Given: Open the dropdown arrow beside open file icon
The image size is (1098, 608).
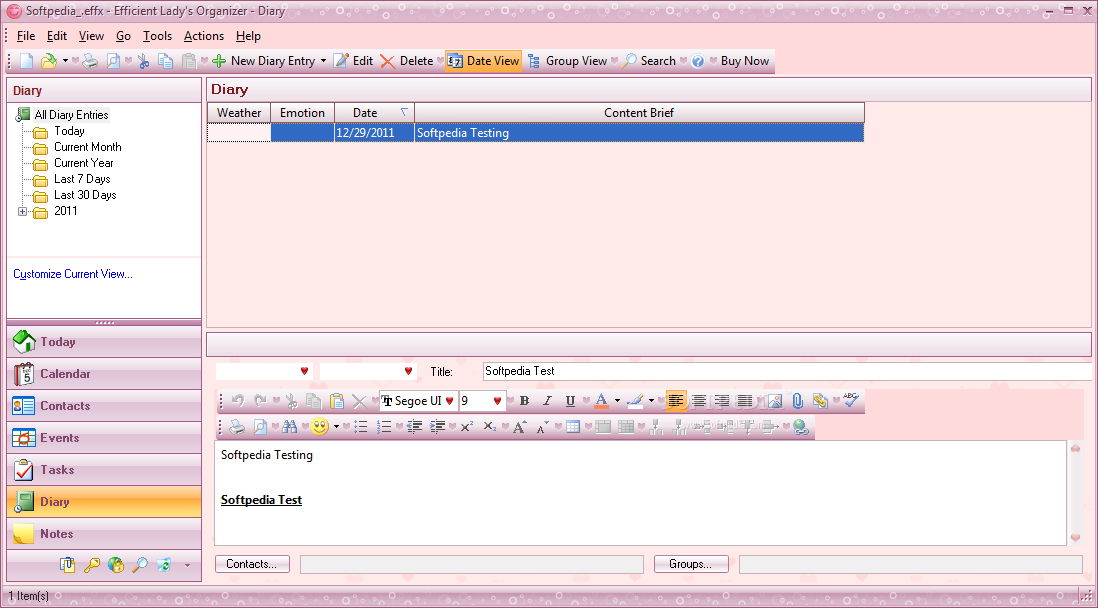Looking at the screenshot, I should [x=65, y=62].
